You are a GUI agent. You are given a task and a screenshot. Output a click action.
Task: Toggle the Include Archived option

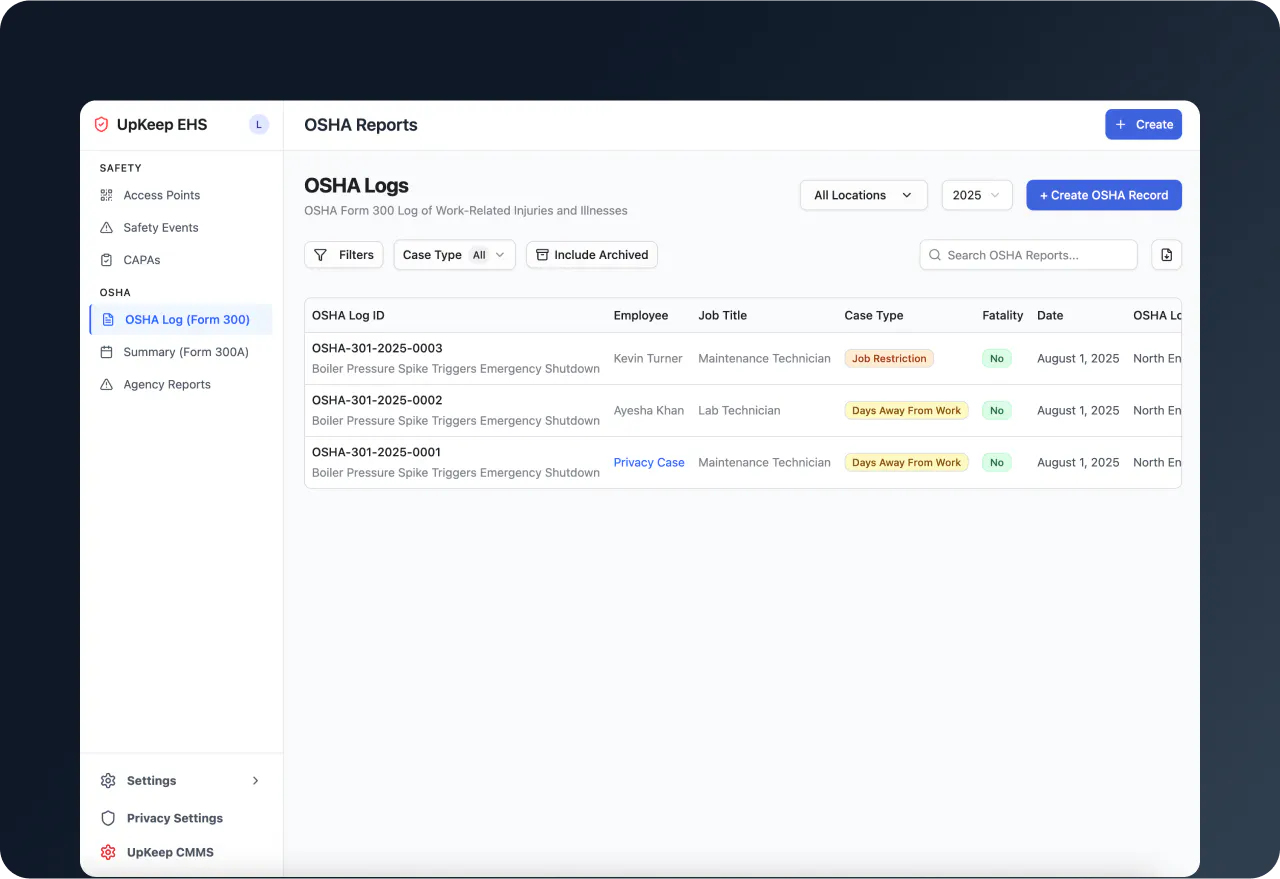591,255
